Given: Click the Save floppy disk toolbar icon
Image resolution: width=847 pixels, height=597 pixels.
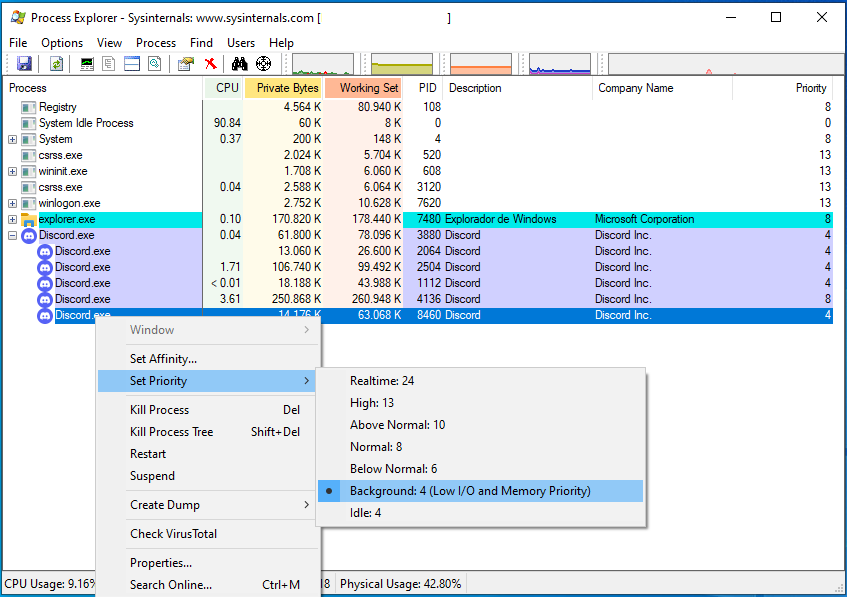Looking at the screenshot, I should coord(25,64).
